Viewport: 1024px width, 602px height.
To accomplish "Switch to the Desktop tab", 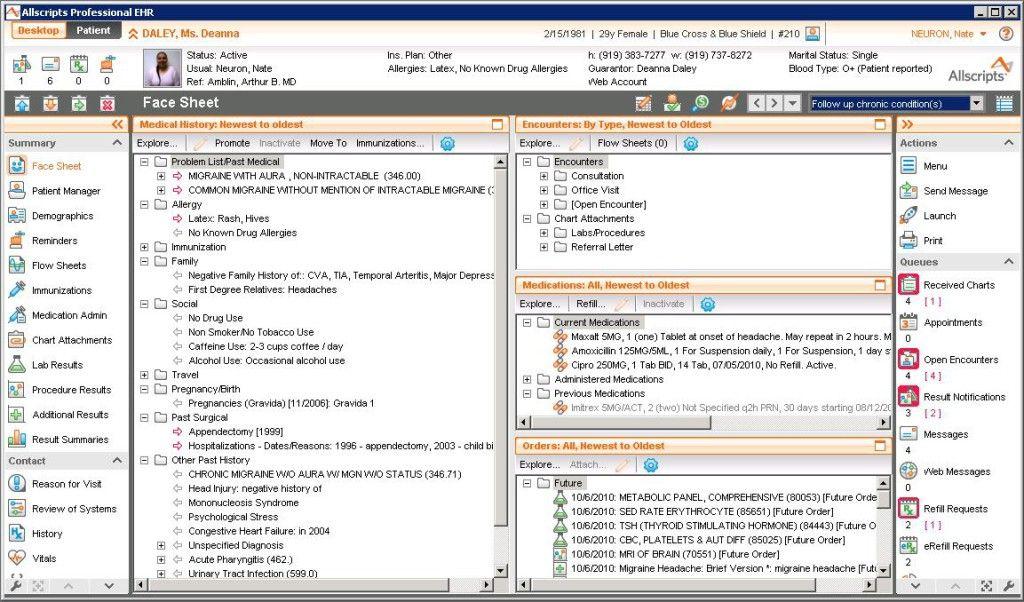I will coord(39,31).
